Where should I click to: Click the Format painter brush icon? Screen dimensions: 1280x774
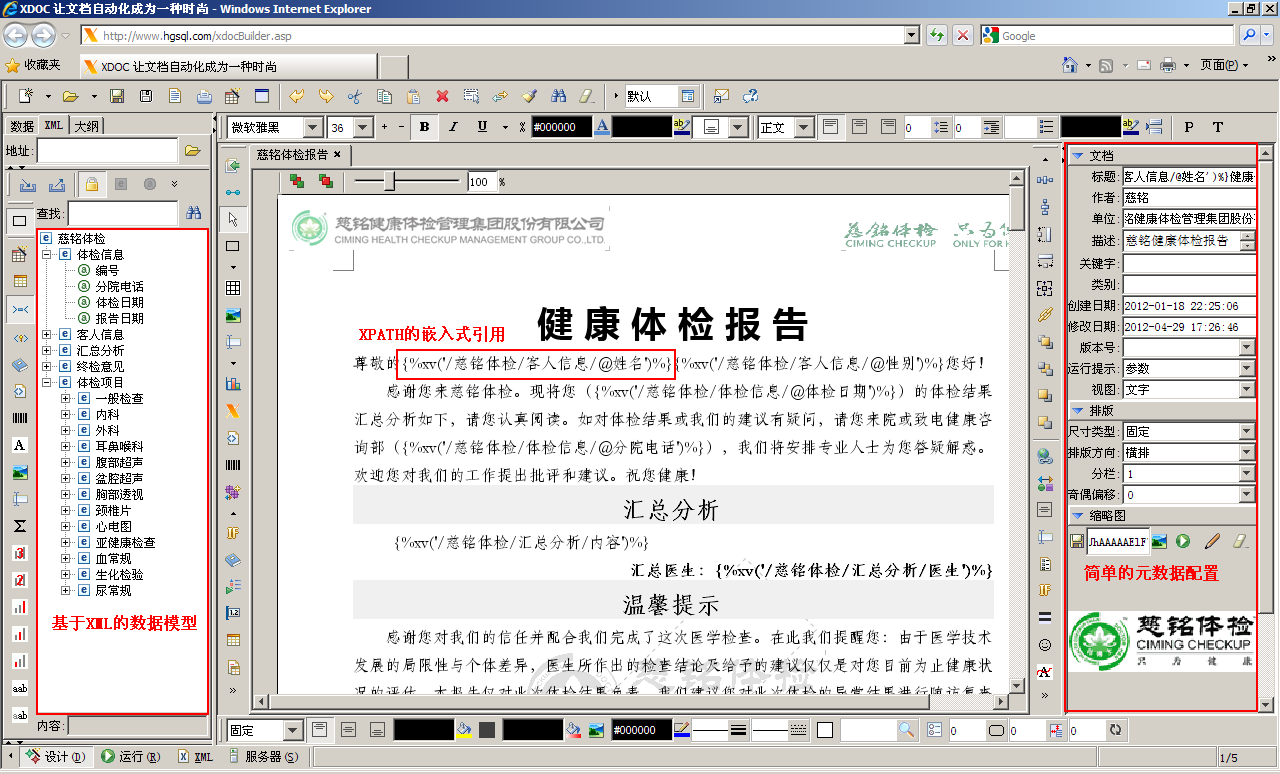tap(529, 96)
